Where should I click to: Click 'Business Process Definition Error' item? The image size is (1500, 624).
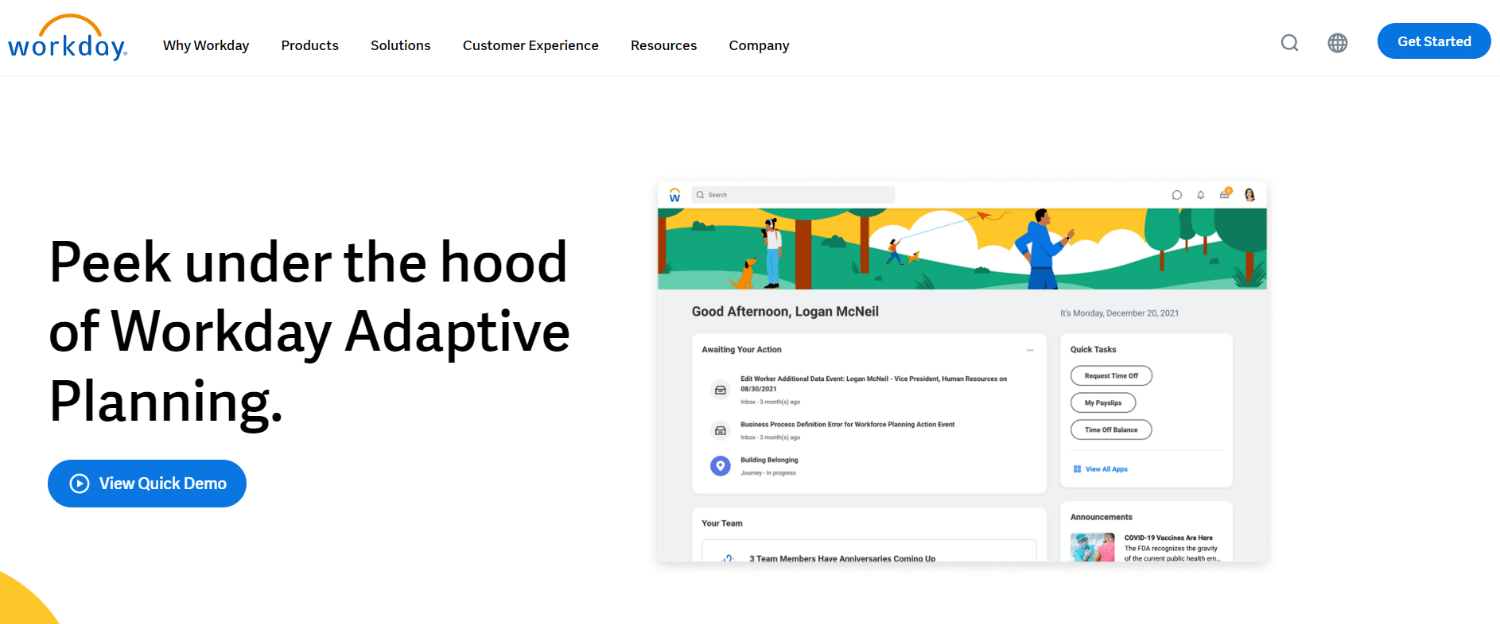point(847,424)
